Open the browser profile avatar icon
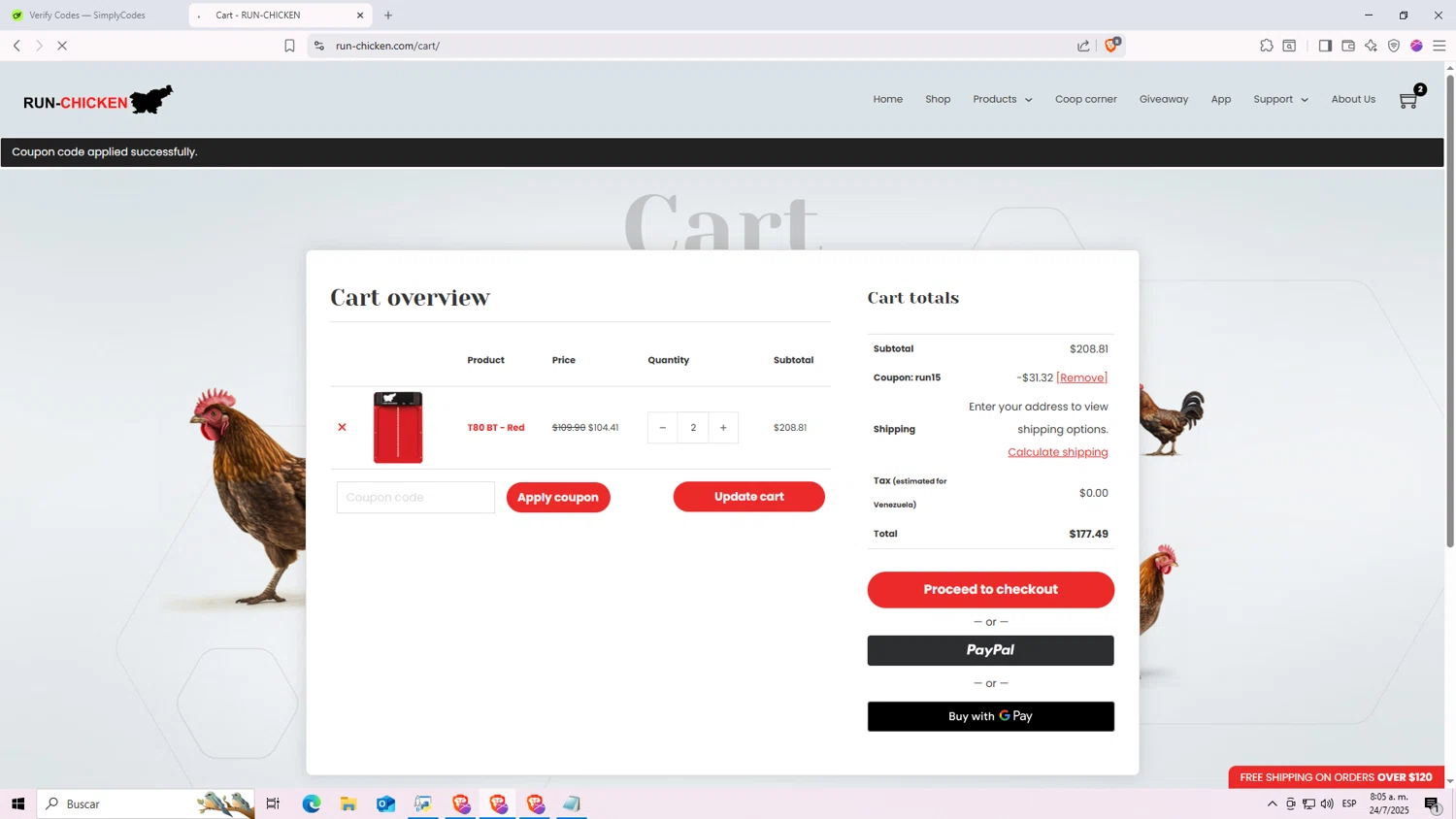The width and height of the screenshot is (1456, 819). 1417,46
